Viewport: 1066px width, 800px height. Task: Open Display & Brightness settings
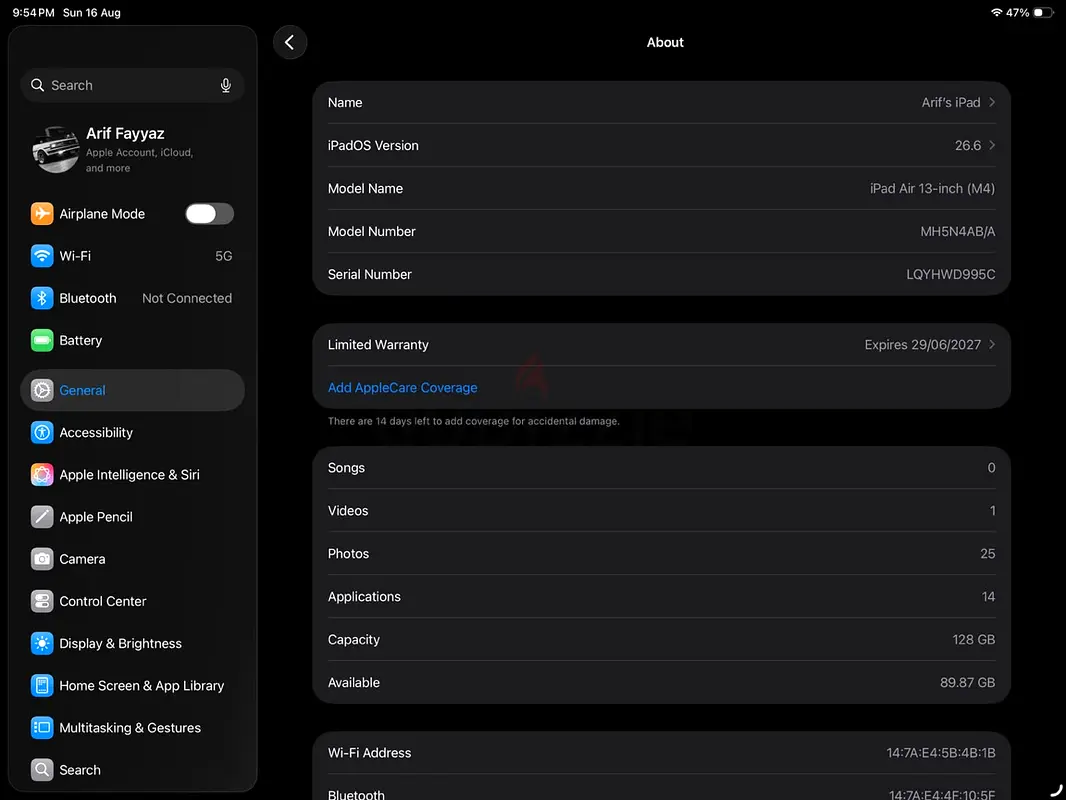click(x=133, y=643)
